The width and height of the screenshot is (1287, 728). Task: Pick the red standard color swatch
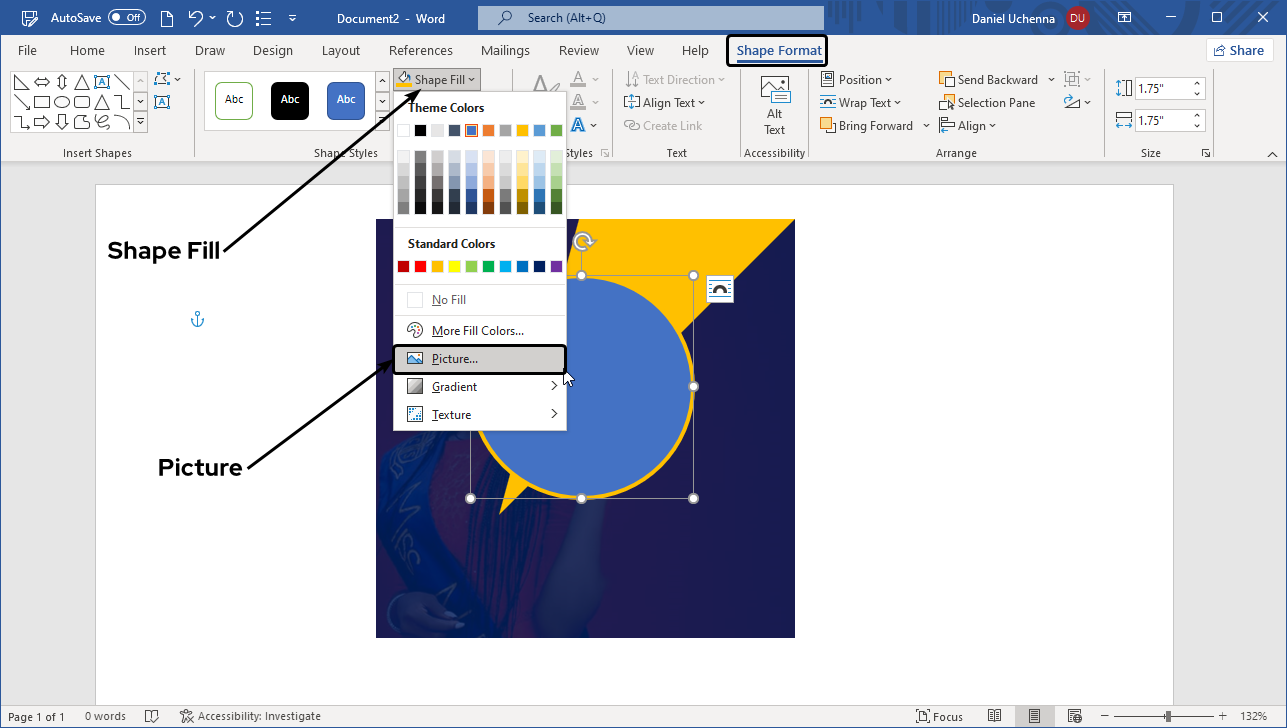421,266
